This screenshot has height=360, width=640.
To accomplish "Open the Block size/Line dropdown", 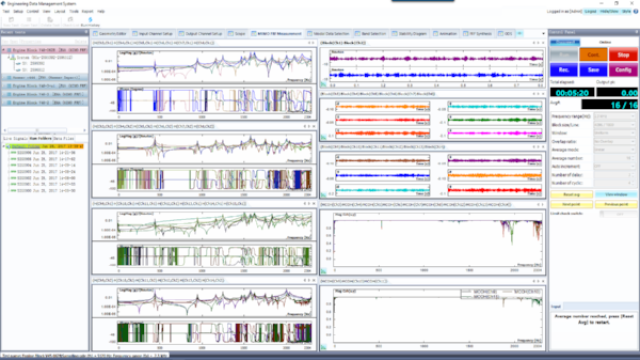I will click(615, 125).
